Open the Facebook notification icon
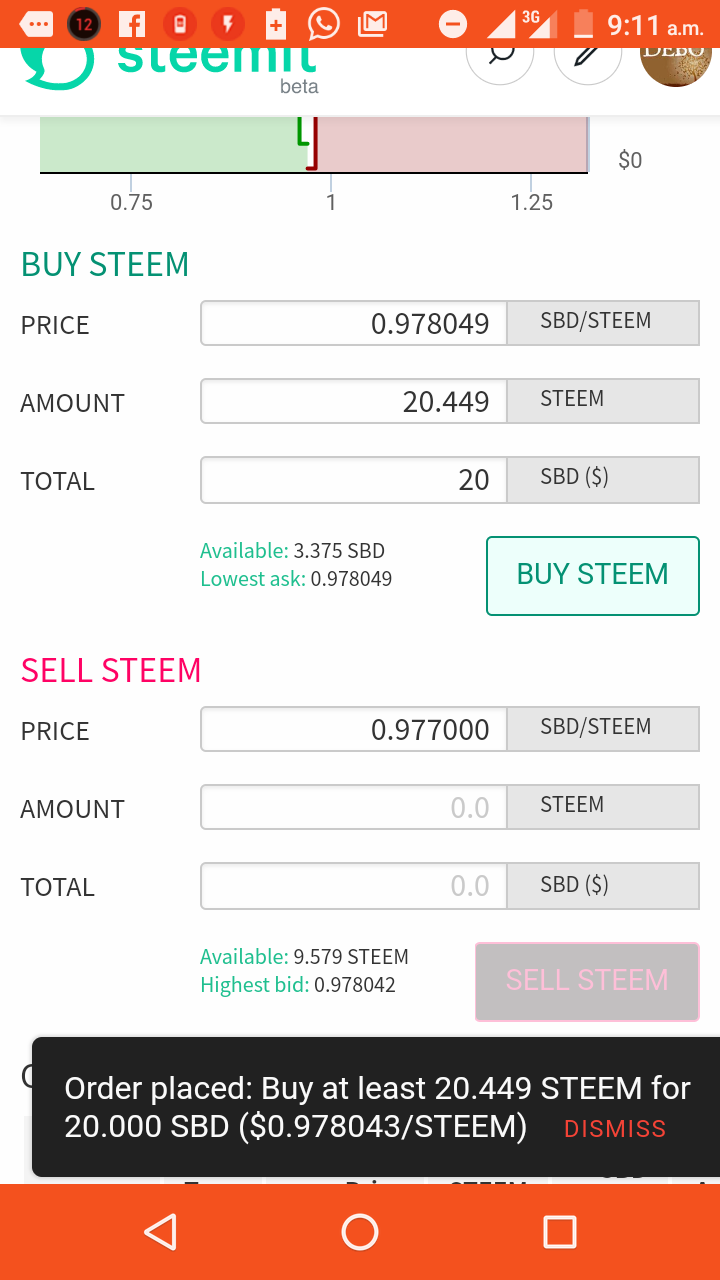This screenshot has width=720, height=1280. 132,23
